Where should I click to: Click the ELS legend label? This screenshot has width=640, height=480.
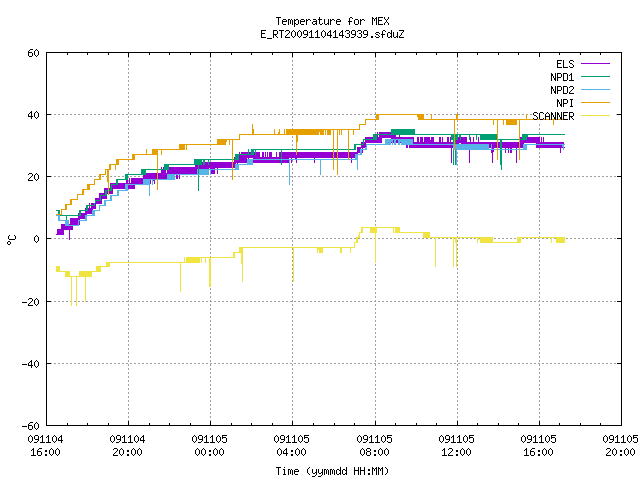(x=565, y=64)
